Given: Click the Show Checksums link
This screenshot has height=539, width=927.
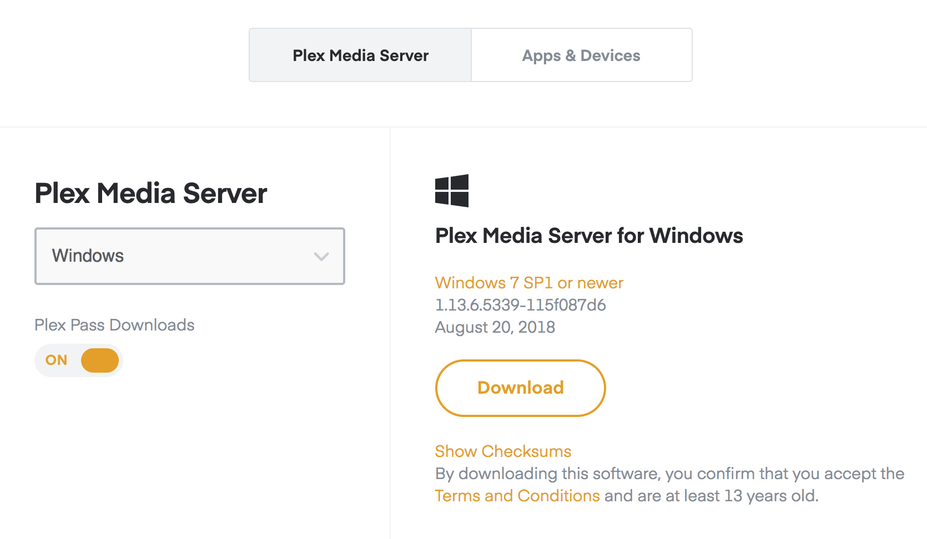Looking at the screenshot, I should pyautogui.click(x=503, y=451).
